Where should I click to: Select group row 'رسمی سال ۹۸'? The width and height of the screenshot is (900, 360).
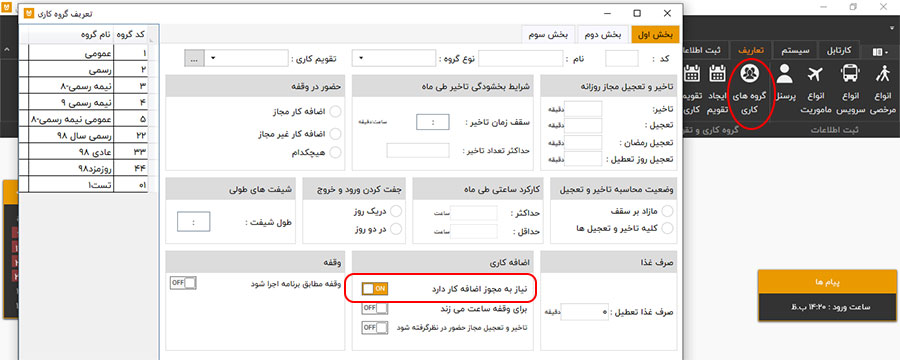[82, 136]
